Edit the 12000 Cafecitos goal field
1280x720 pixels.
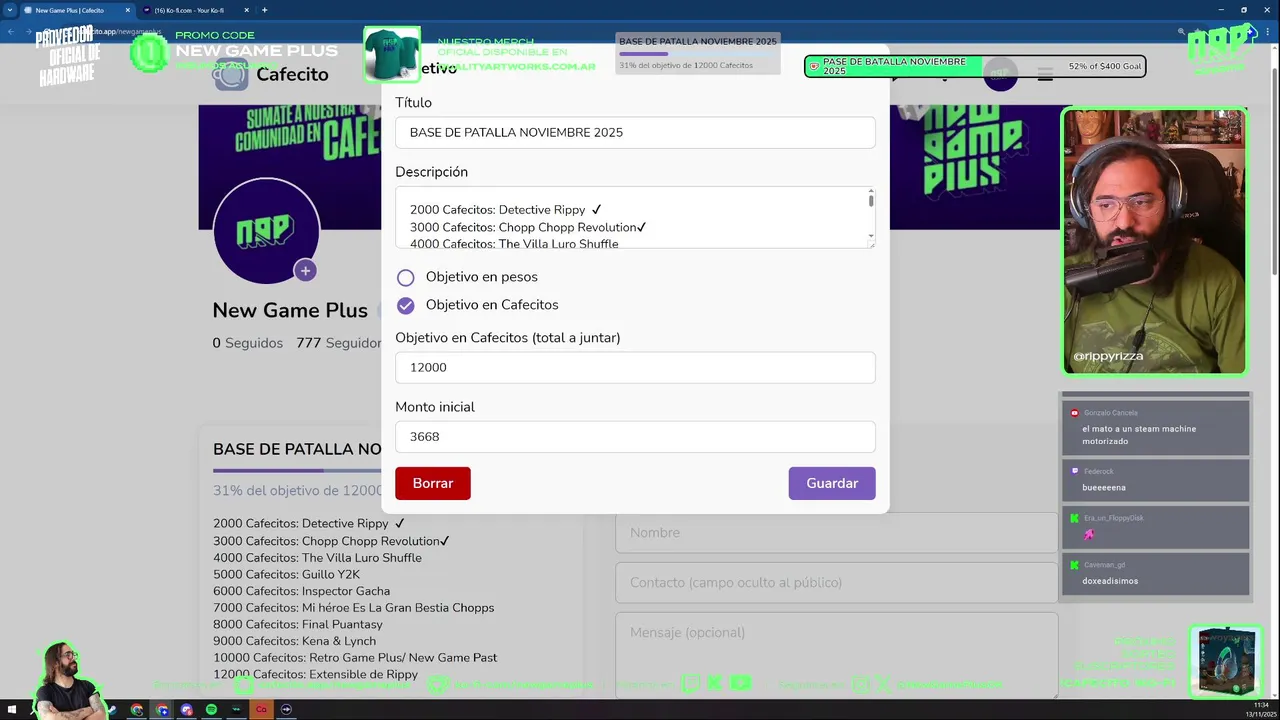(635, 367)
